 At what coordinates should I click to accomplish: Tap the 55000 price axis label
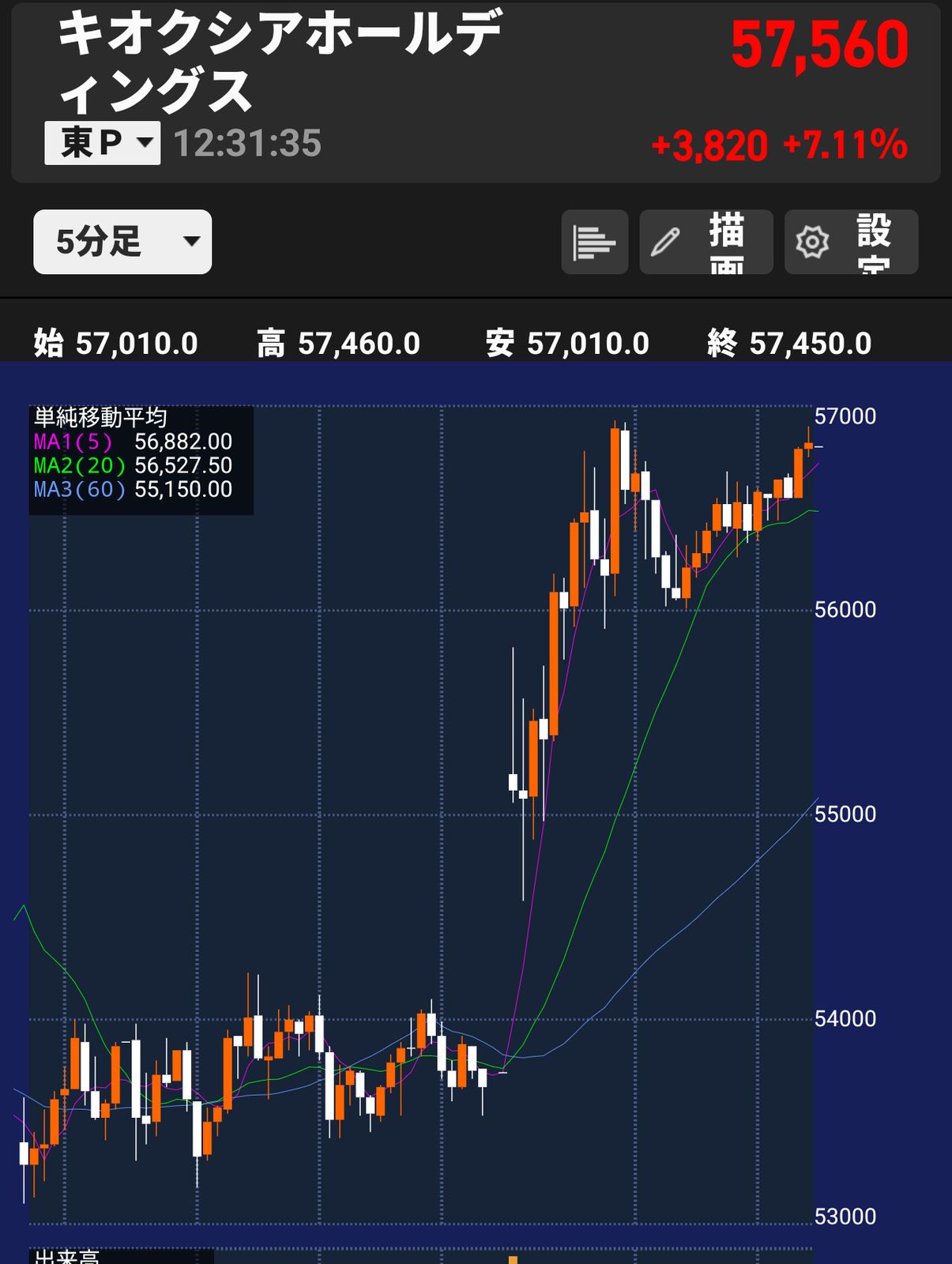tap(845, 814)
